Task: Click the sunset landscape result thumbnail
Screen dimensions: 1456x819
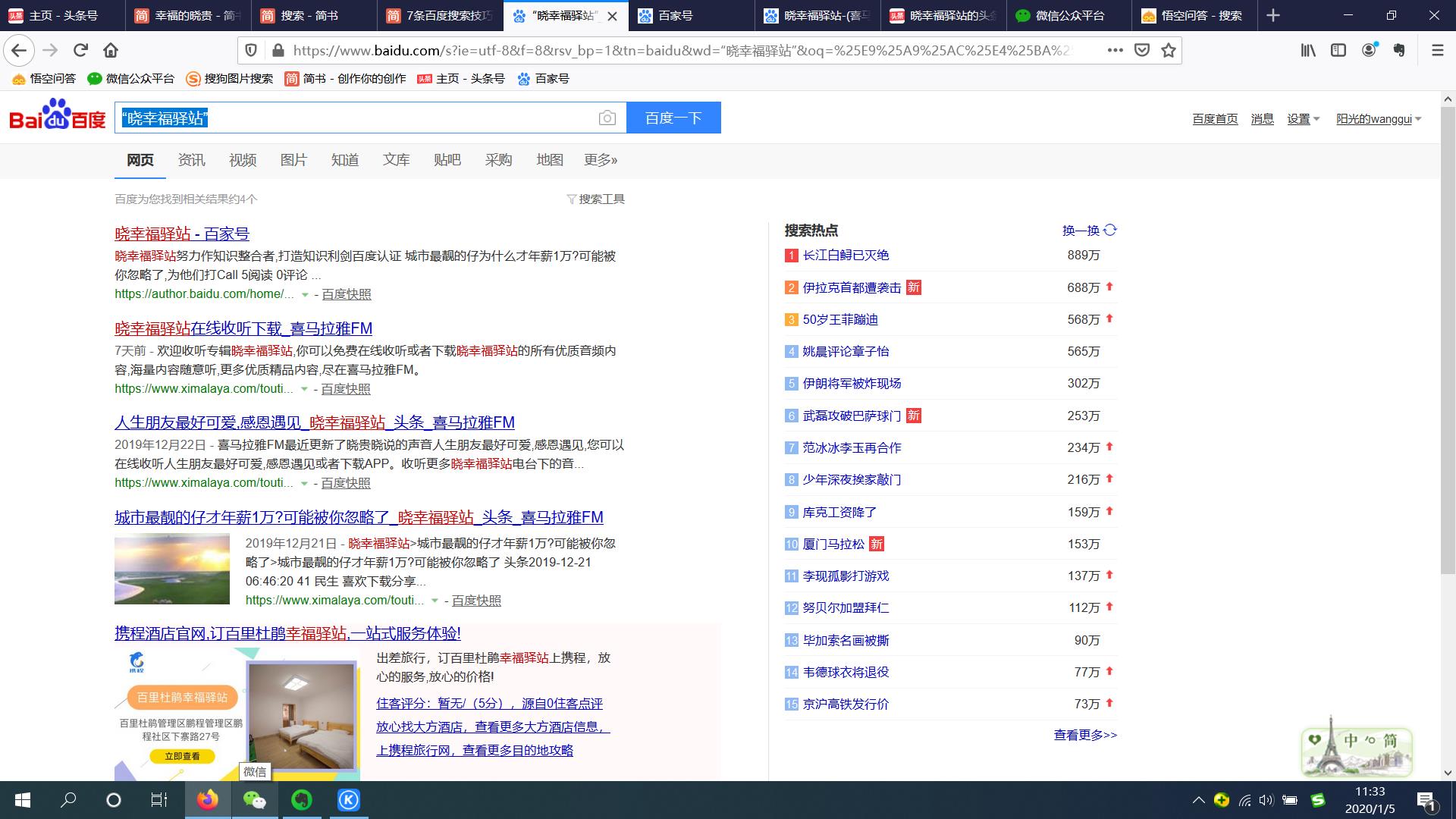Action: pos(172,569)
